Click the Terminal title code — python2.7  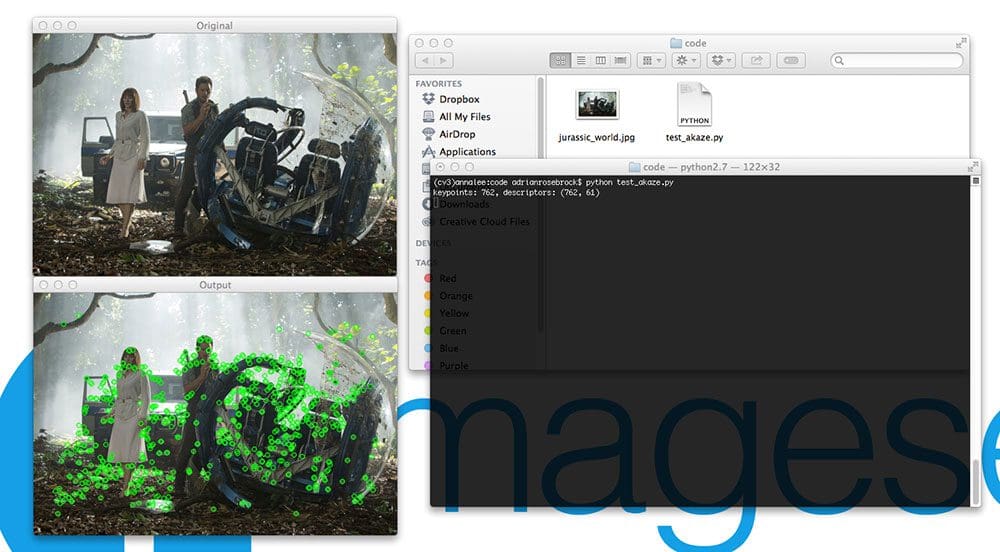[710, 167]
